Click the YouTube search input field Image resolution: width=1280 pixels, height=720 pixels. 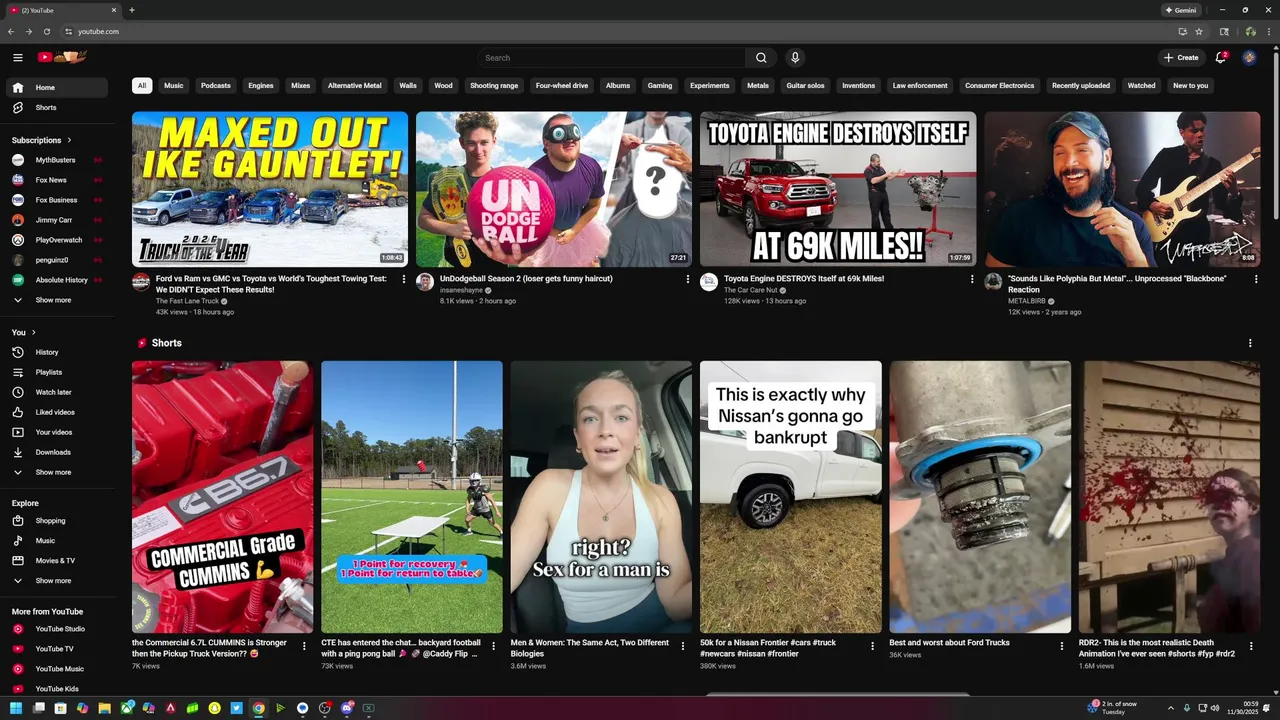click(x=612, y=58)
